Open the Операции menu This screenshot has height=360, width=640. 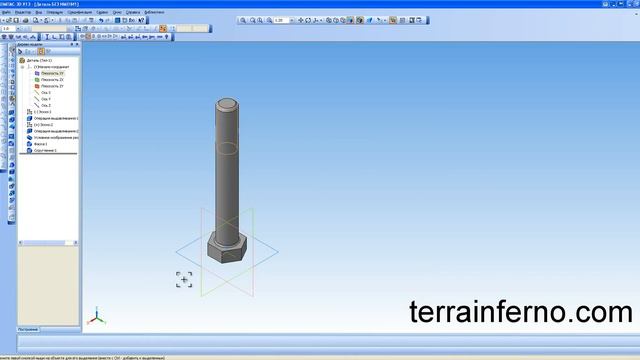click(54, 12)
